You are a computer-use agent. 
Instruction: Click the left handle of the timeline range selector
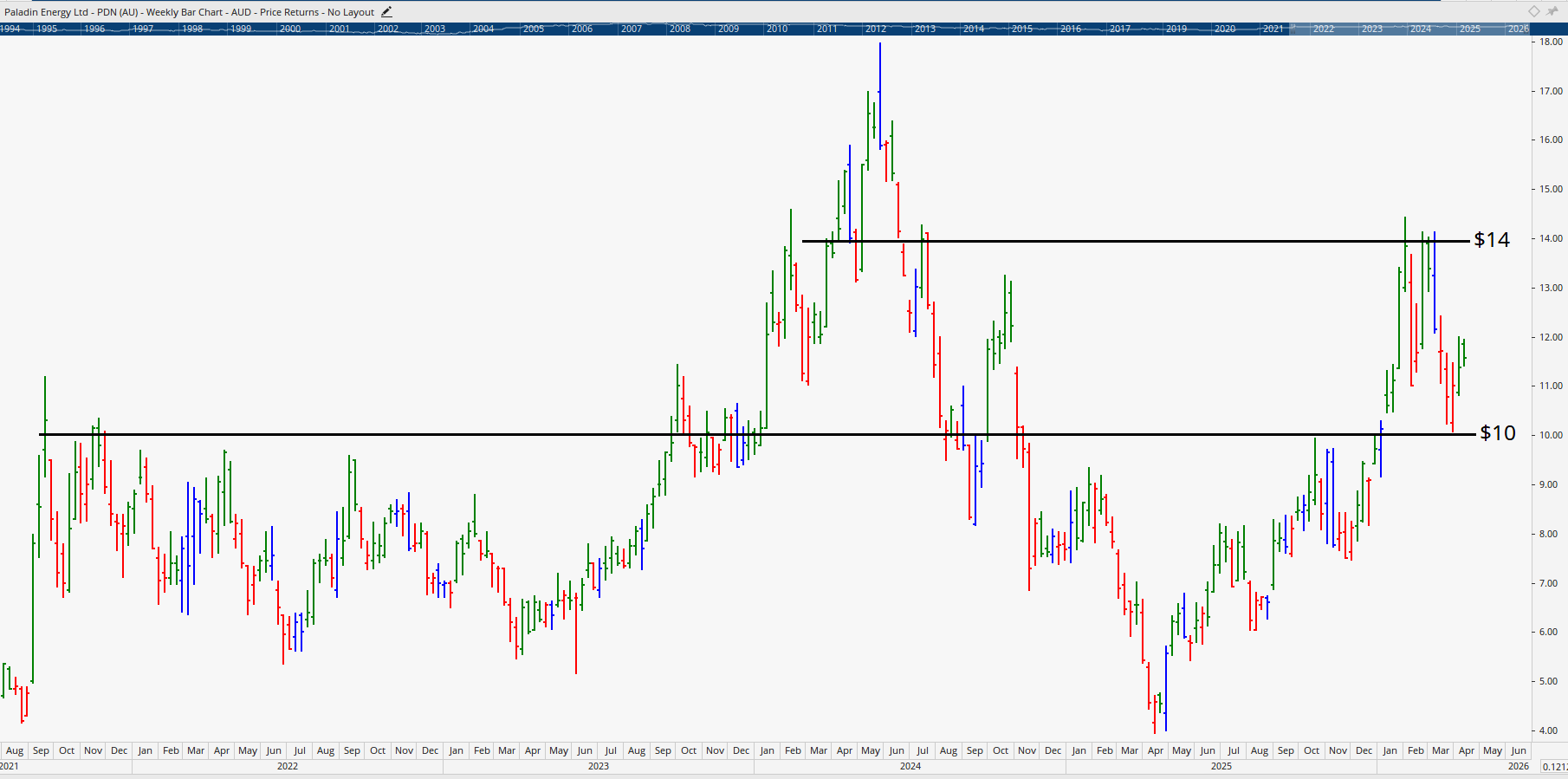(x=1291, y=29)
